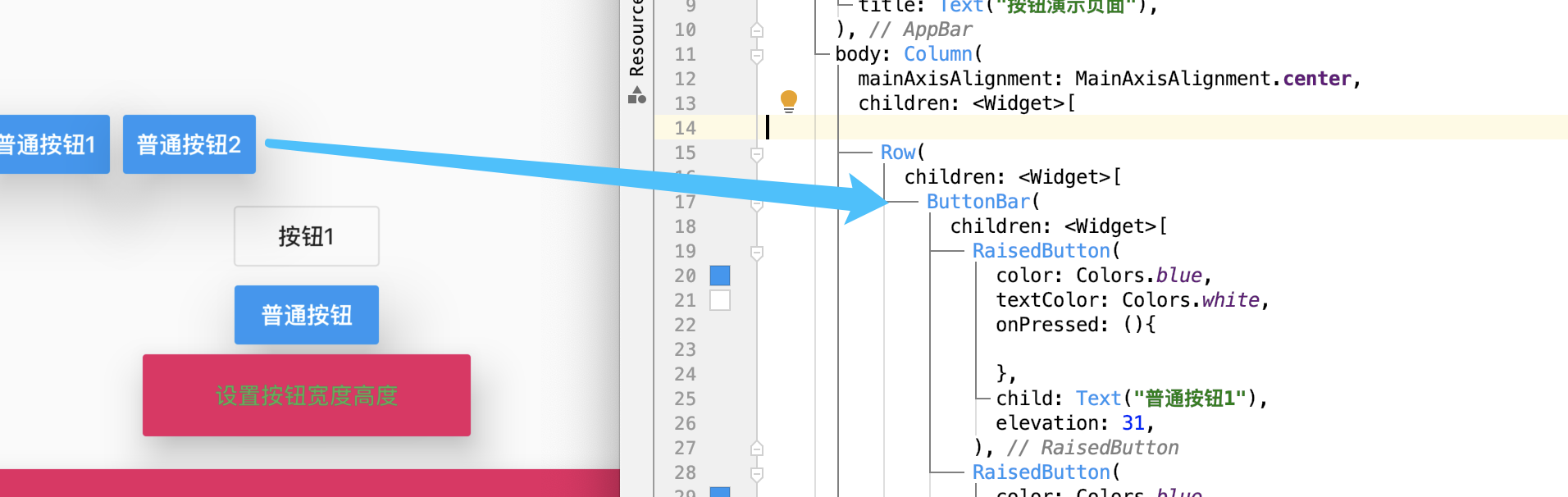This screenshot has height=497, width=1568.
Task: Tap the blue 普通按钮 button
Action: [x=307, y=315]
